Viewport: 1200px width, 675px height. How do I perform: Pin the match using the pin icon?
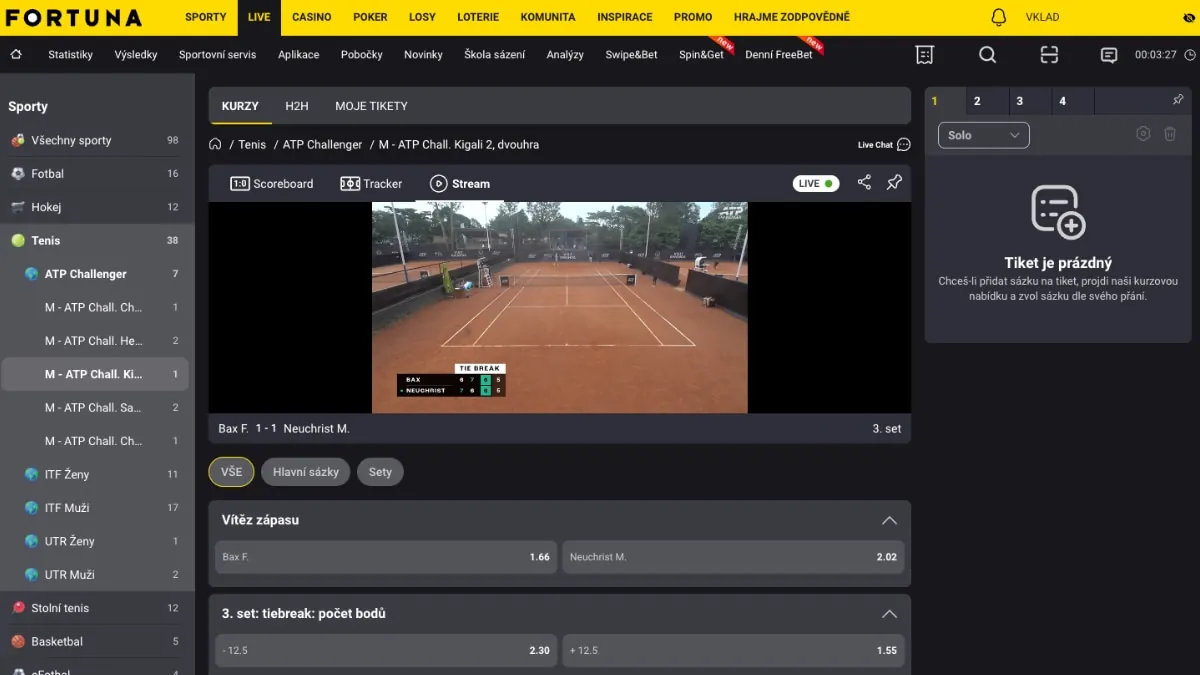coord(894,183)
